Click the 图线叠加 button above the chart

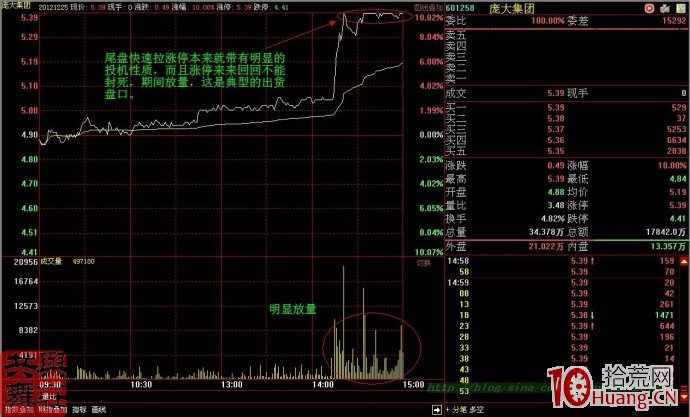[x=429, y=7]
